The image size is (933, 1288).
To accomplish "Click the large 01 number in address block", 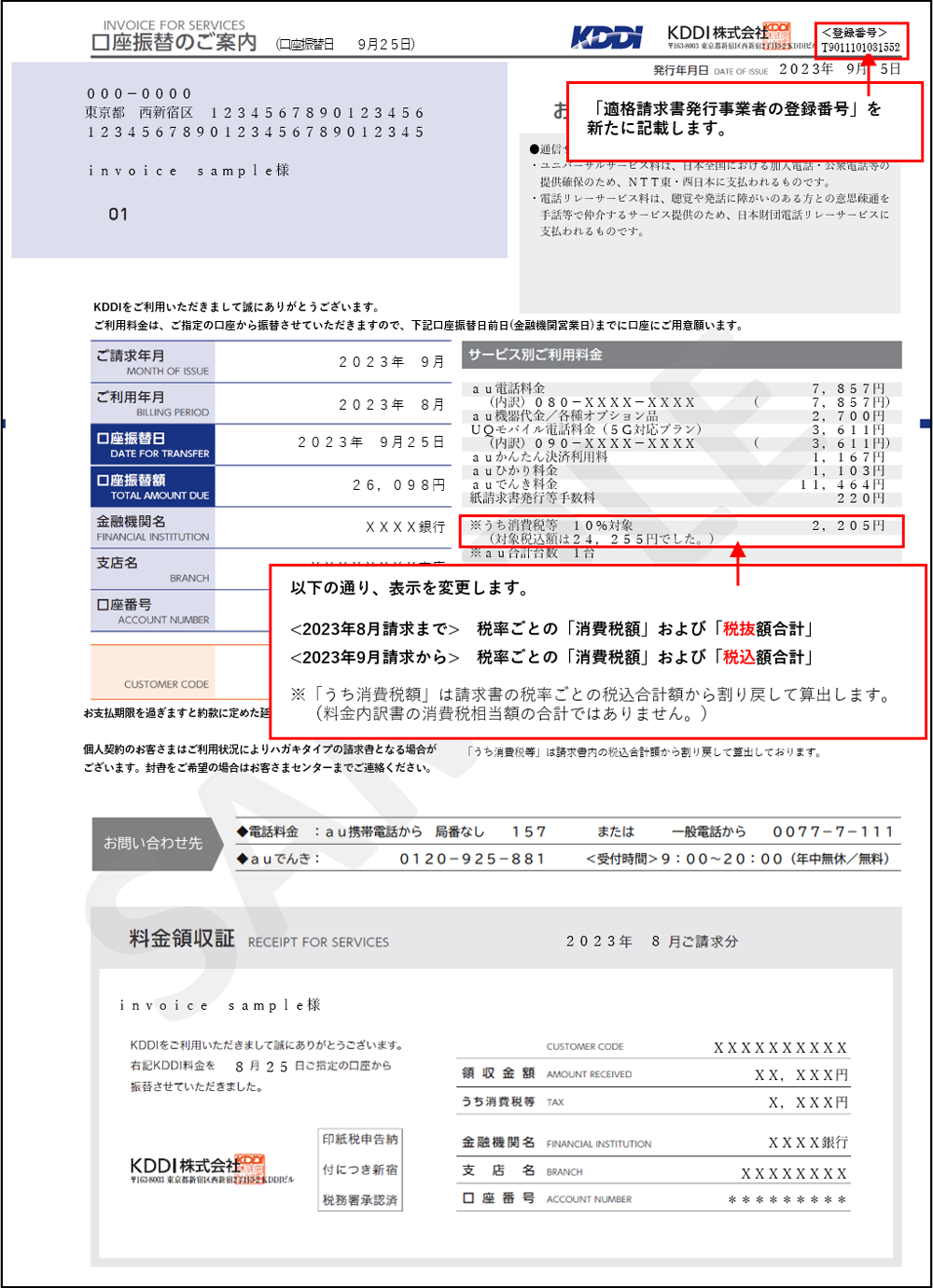I will 118,215.
